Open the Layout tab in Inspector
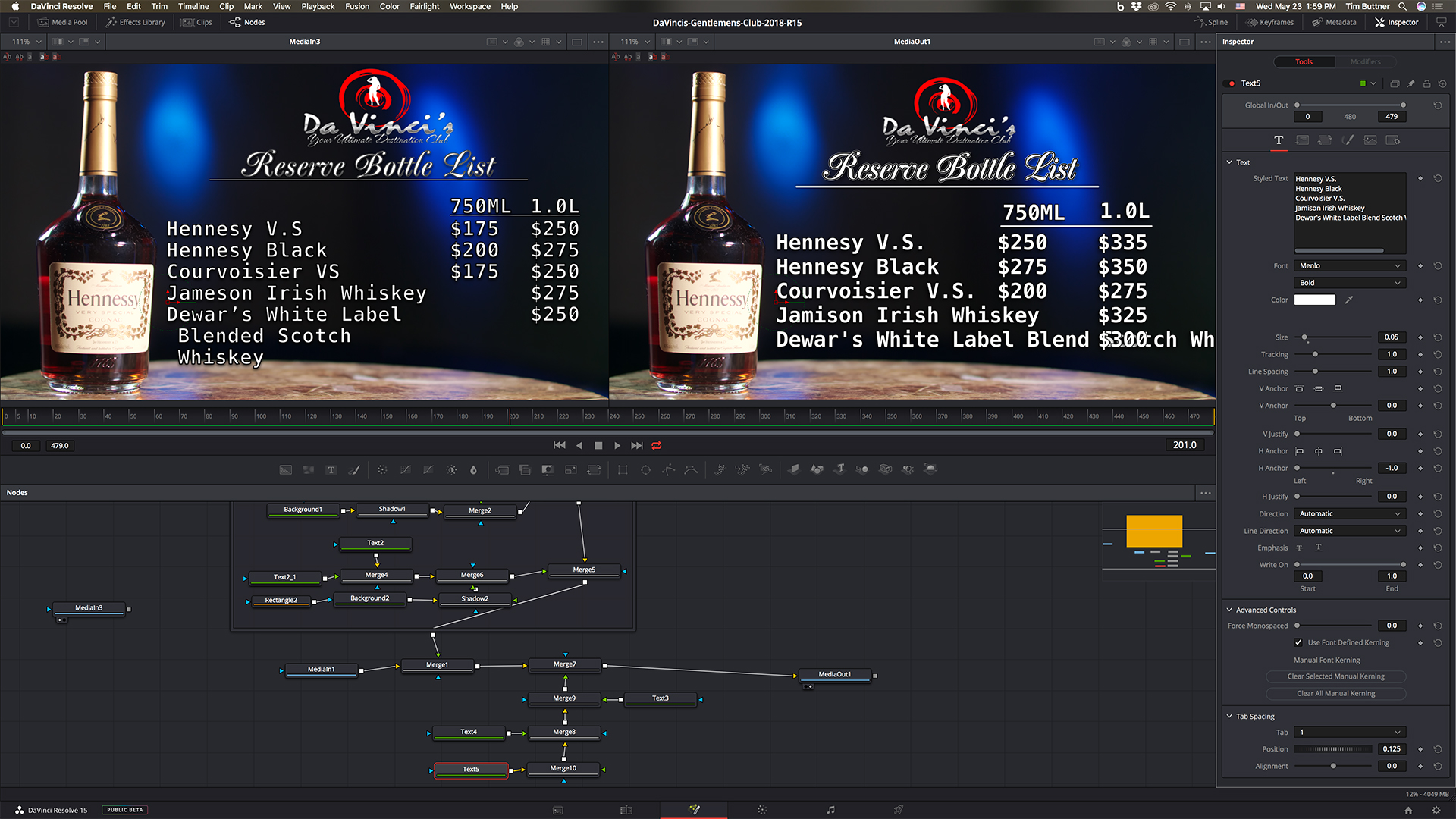Screen dimensions: 1456x819 tap(1302, 140)
